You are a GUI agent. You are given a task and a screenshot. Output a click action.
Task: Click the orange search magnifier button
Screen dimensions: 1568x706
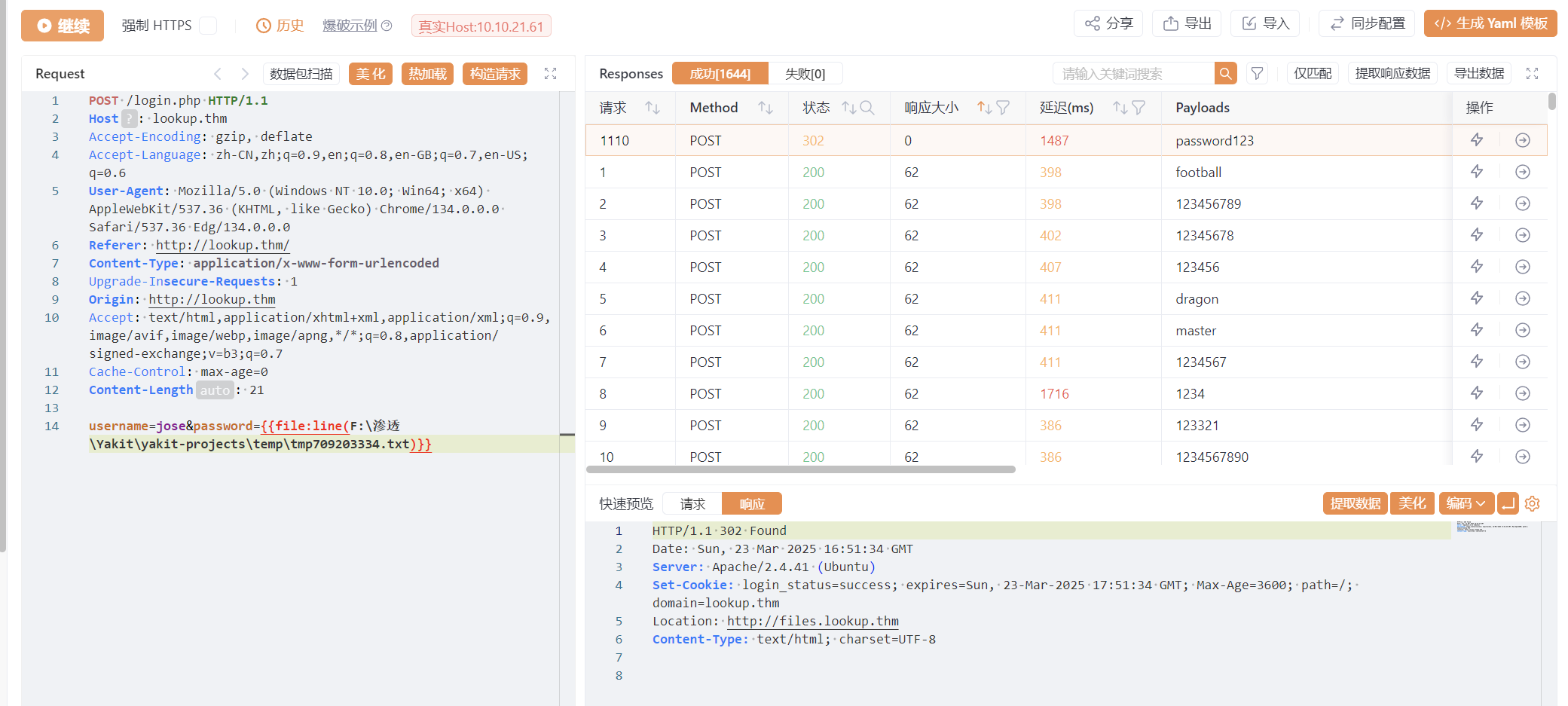1226,74
